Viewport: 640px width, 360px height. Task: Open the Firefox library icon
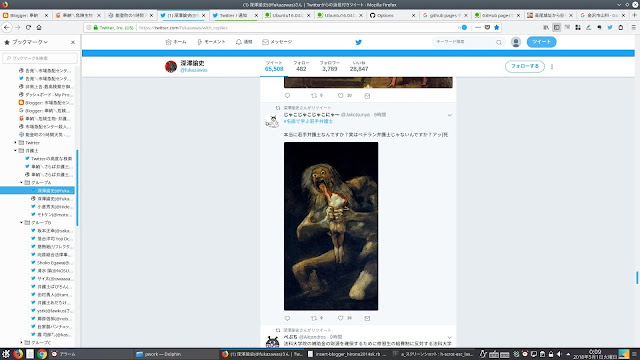click(x=546, y=27)
